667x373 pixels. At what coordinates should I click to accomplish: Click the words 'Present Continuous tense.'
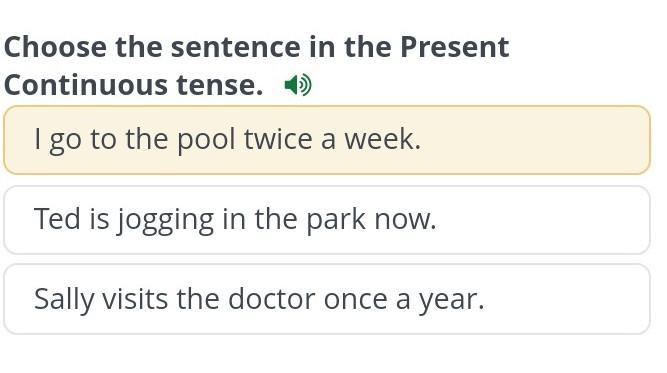(257, 65)
